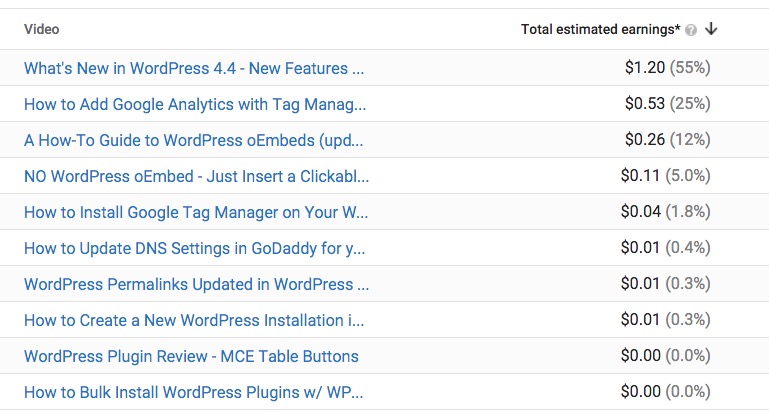Viewport: 769px width, 412px height.
Task: Select the $0.26 (12%) earnings value
Action: point(667,139)
